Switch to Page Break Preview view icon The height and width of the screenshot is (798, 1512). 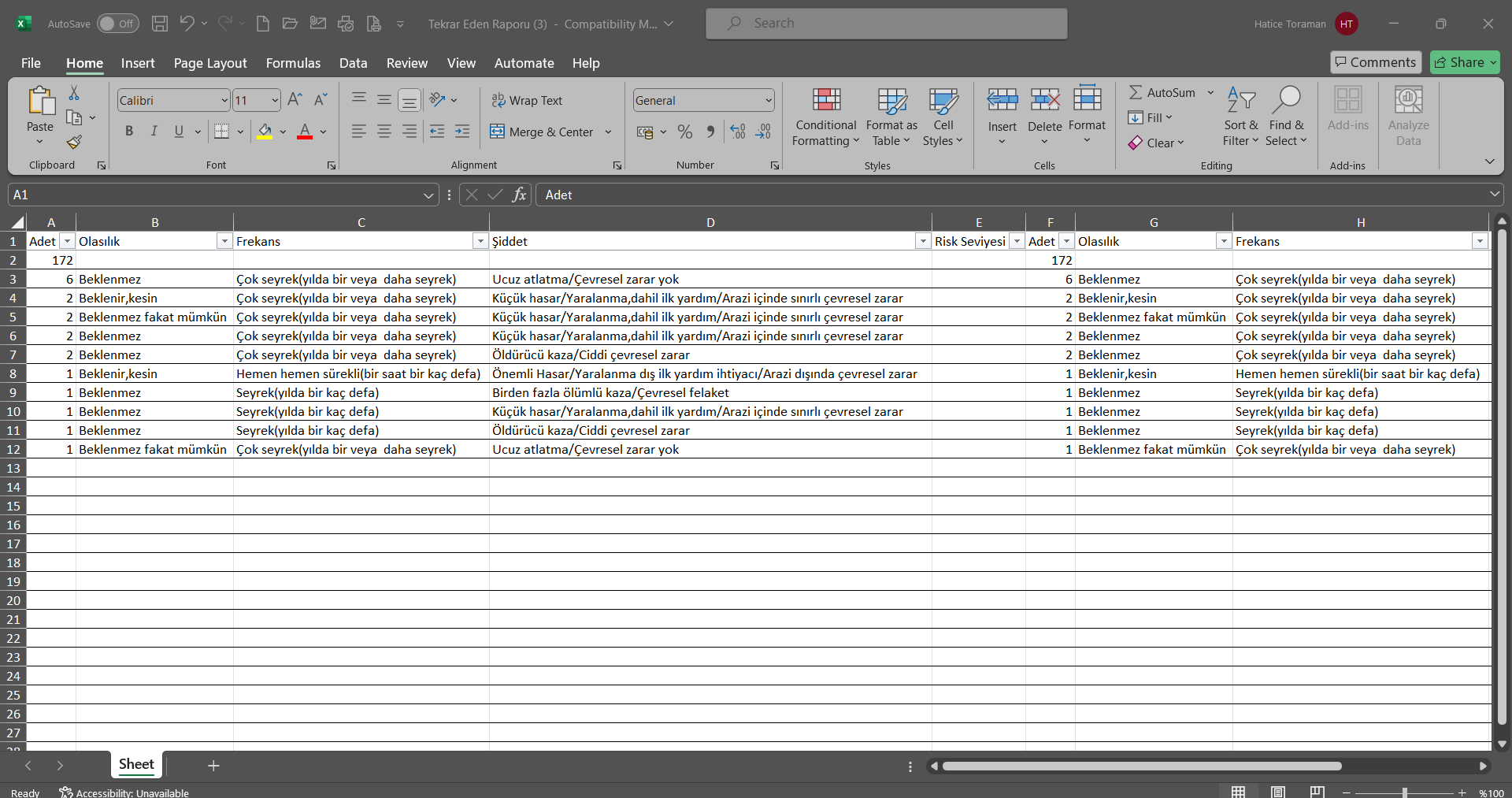coord(1317,792)
